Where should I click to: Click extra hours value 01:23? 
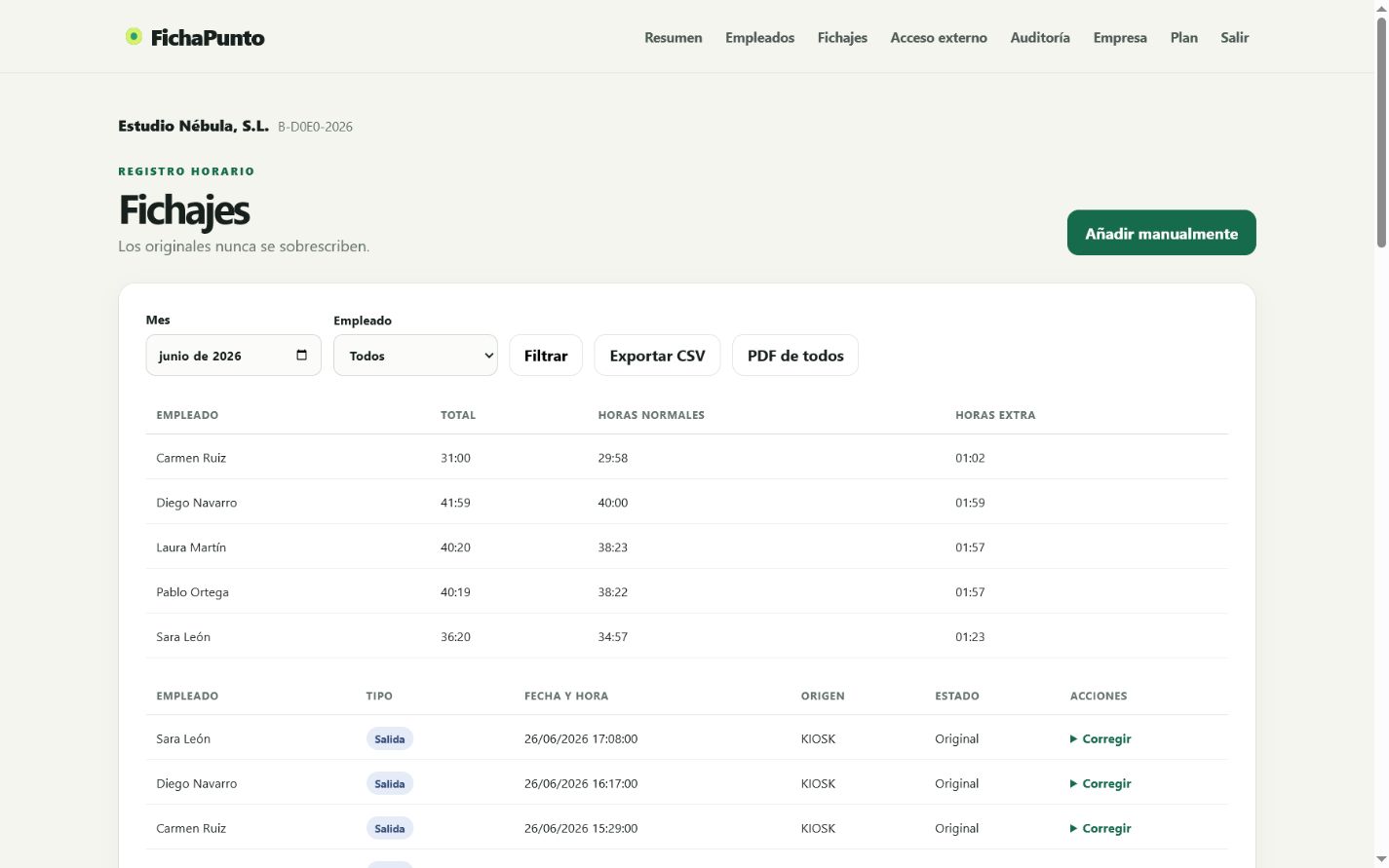pos(970,637)
